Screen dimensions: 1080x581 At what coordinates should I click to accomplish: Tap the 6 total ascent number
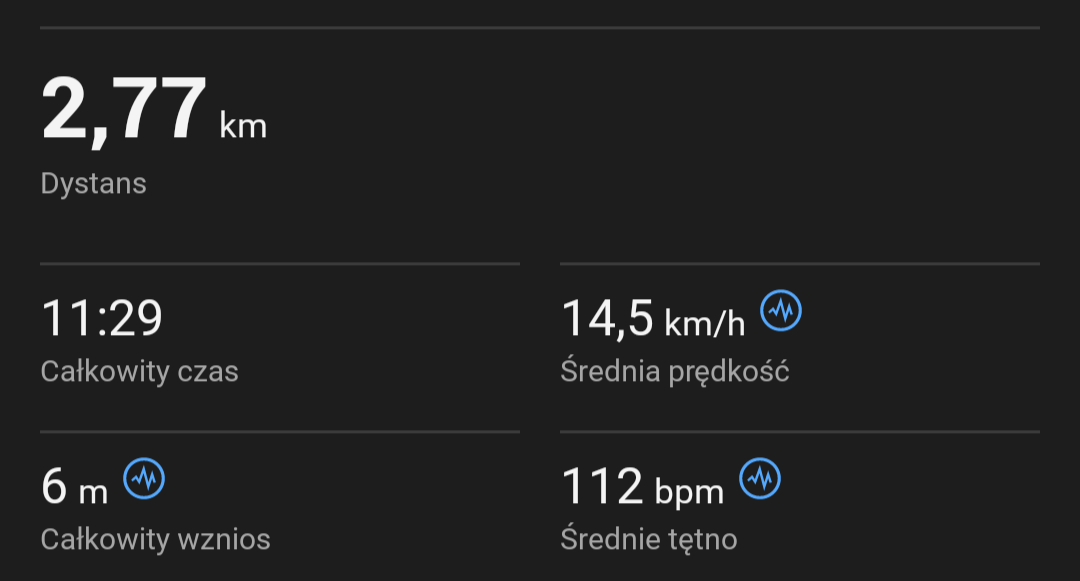tap(54, 487)
